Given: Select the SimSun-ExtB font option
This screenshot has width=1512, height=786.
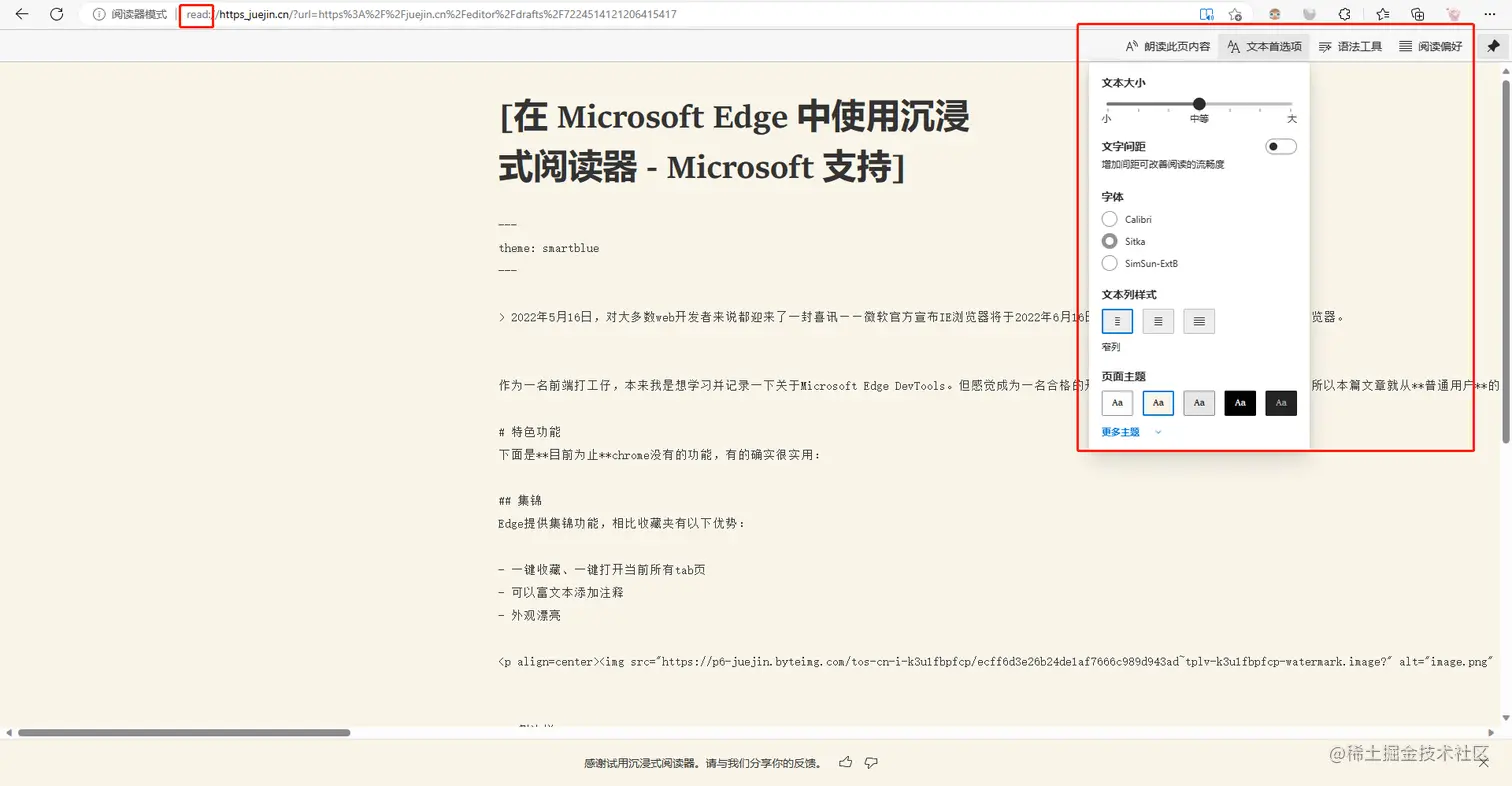Looking at the screenshot, I should tap(1109, 263).
